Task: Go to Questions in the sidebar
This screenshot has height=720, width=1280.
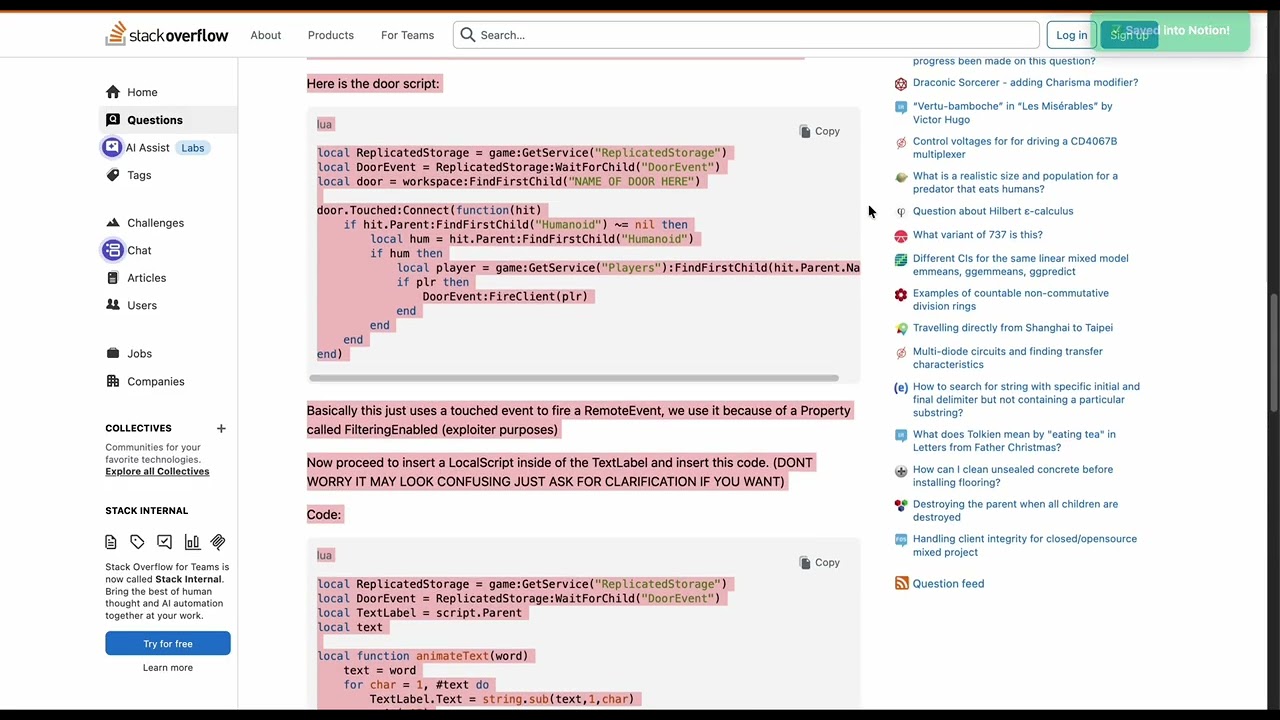Action: click(x=155, y=120)
